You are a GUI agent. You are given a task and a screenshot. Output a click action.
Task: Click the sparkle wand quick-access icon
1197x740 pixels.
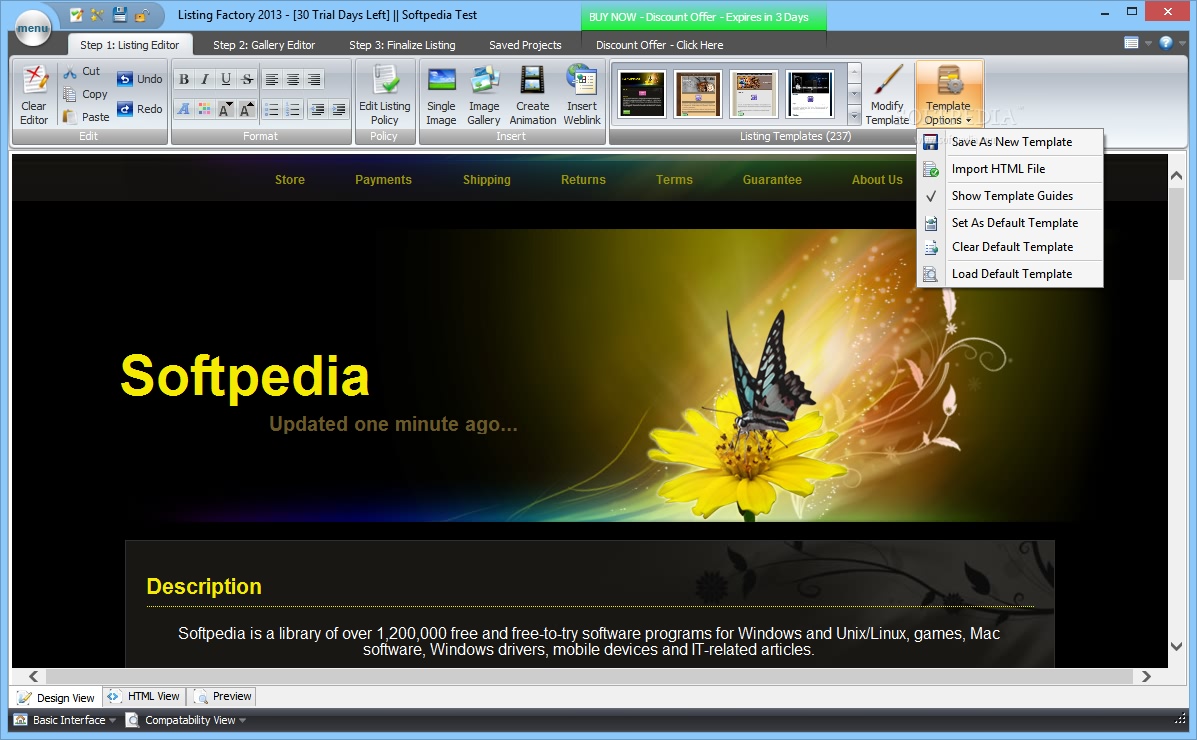[x=98, y=15]
